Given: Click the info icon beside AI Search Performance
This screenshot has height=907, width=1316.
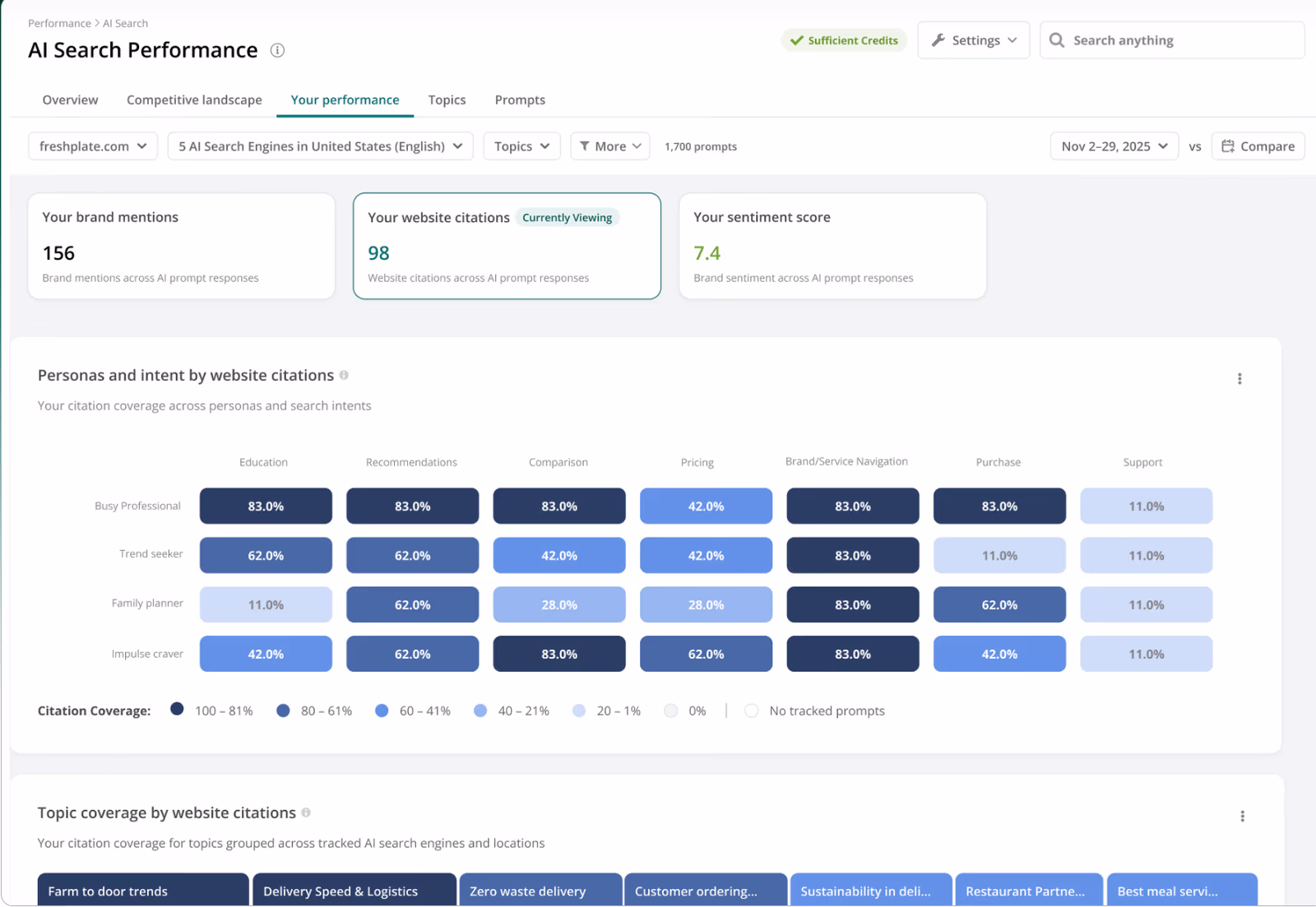Looking at the screenshot, I should click(278, 50).
